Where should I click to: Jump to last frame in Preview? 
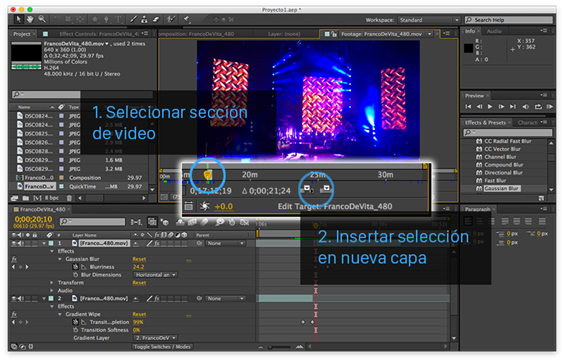tap(513, 107)
